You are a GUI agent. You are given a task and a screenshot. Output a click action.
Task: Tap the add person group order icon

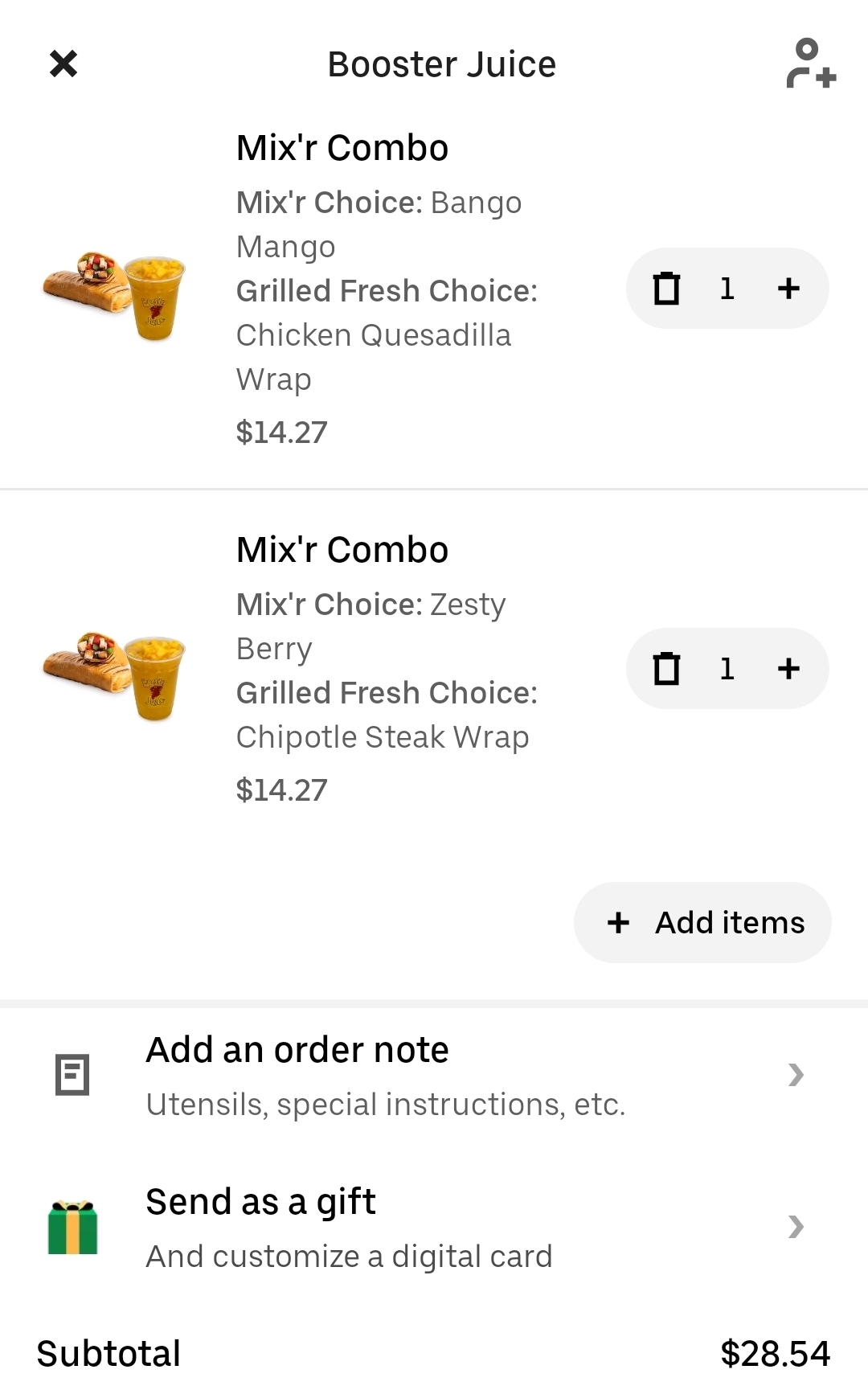pos(810,64)
